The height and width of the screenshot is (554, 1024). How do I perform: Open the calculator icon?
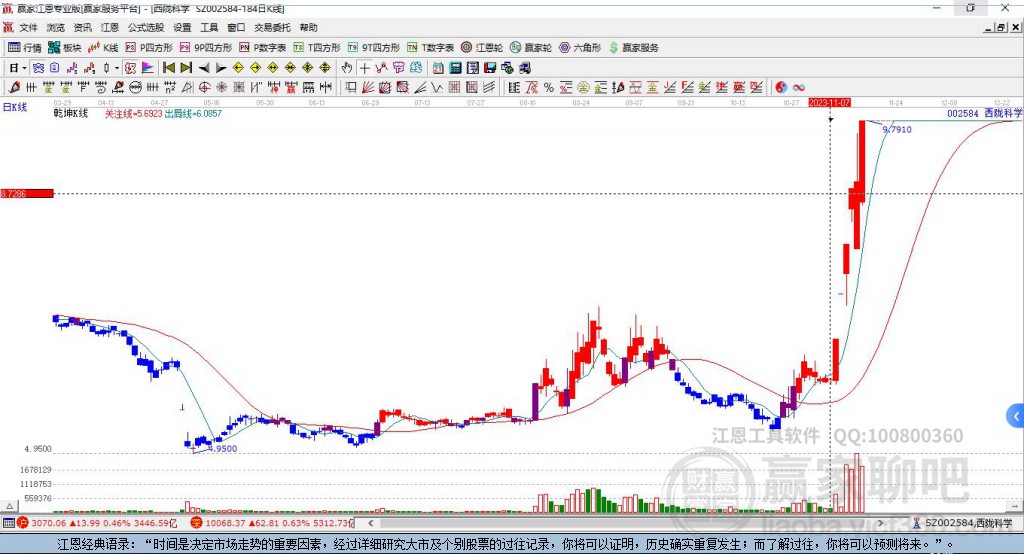[455, 68]
